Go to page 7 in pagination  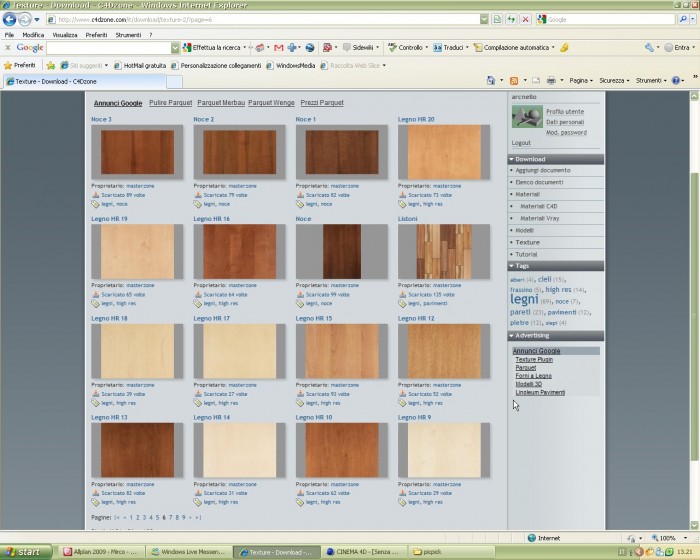[171, 518]
